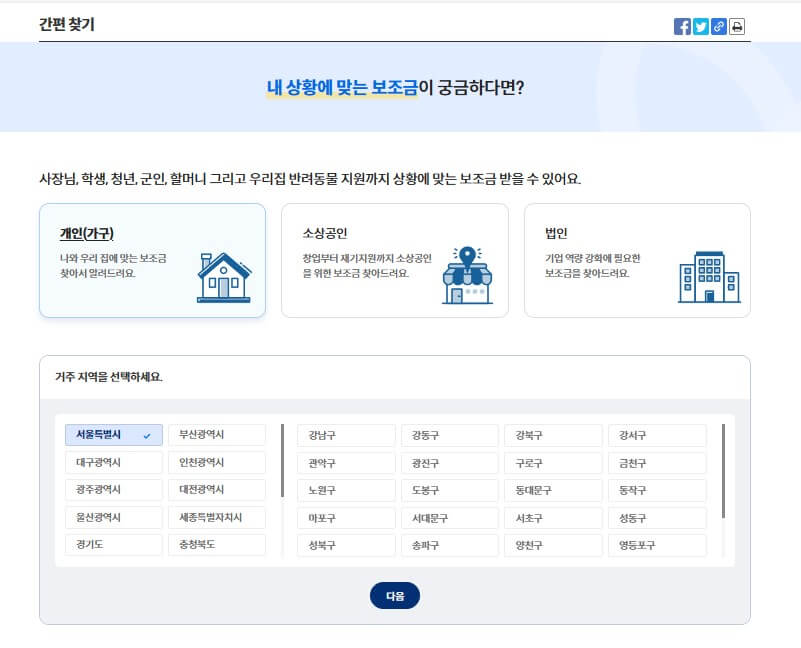Switch to the 소상공인 category card
801x648 pixels.
[395, 260]
